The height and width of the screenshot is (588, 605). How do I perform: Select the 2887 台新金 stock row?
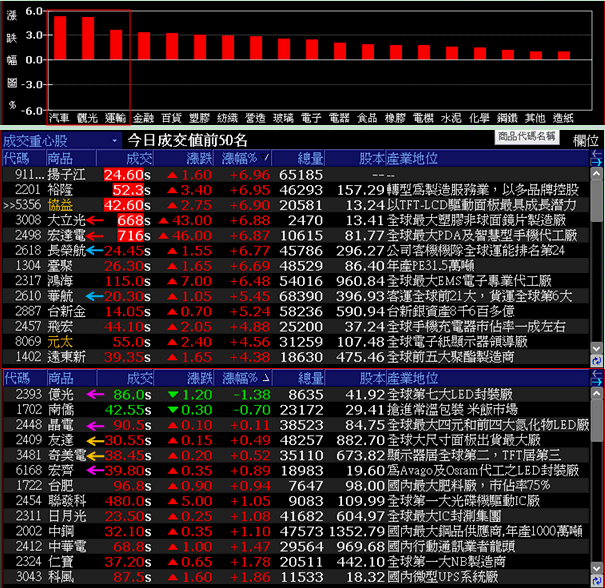(296, 311)
